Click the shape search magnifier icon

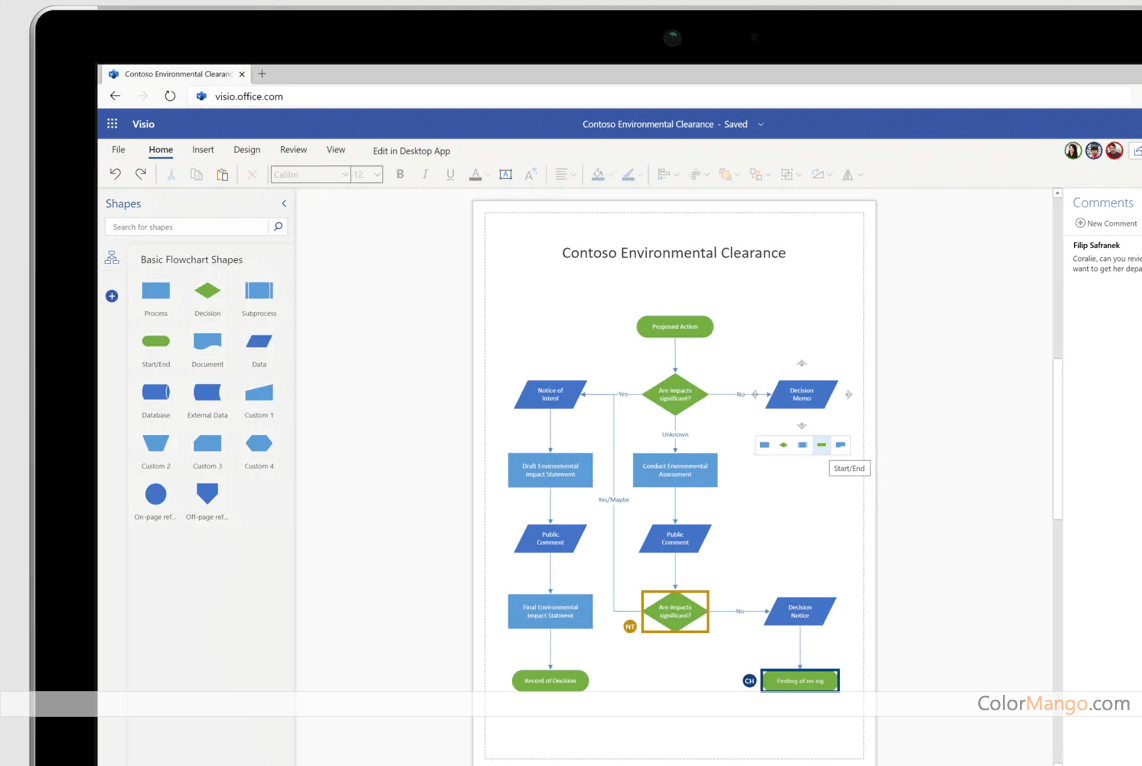point(278,227)
